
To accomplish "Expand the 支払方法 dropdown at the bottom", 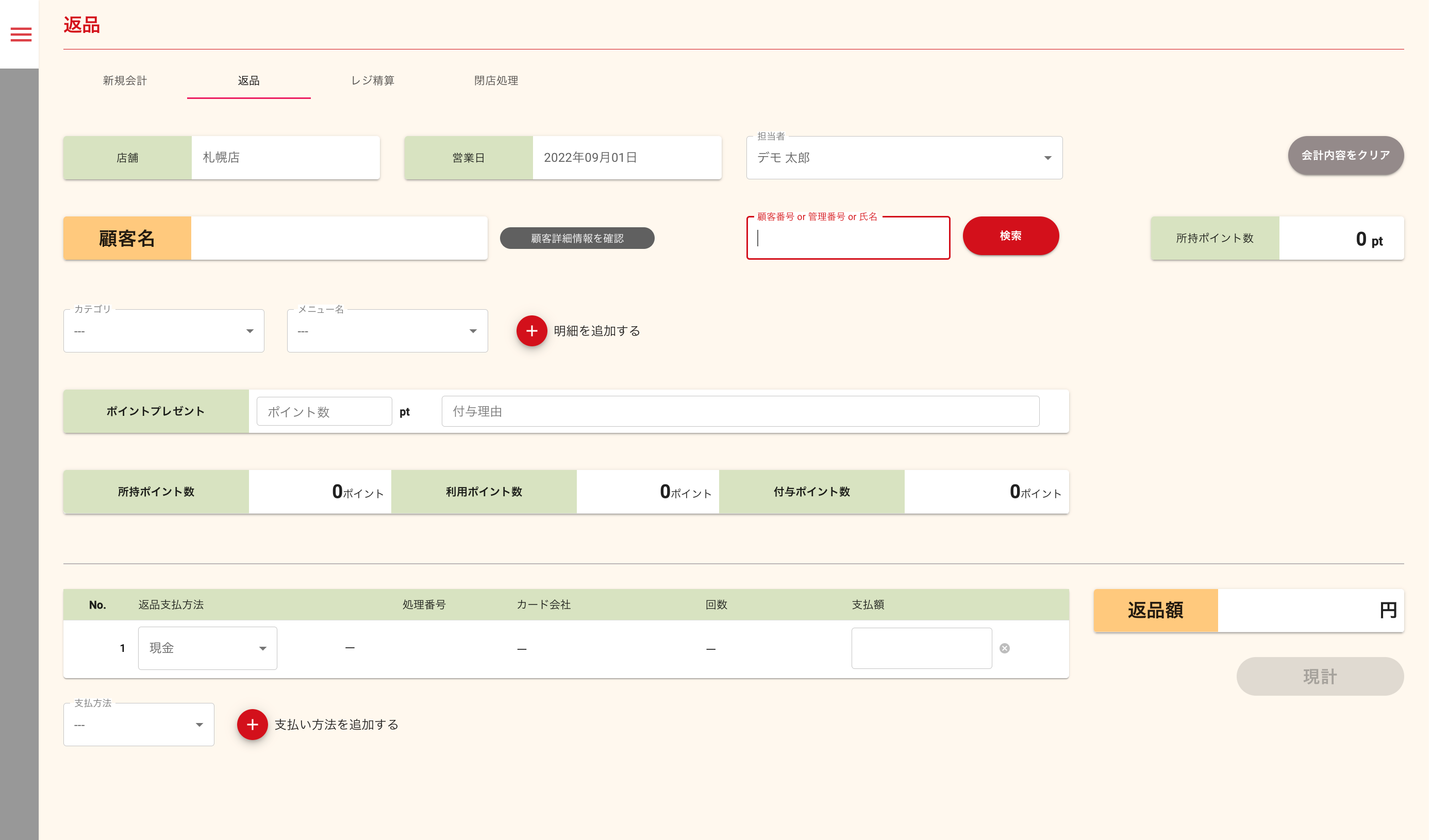I will pyautogui.click(x=139, y=725).
